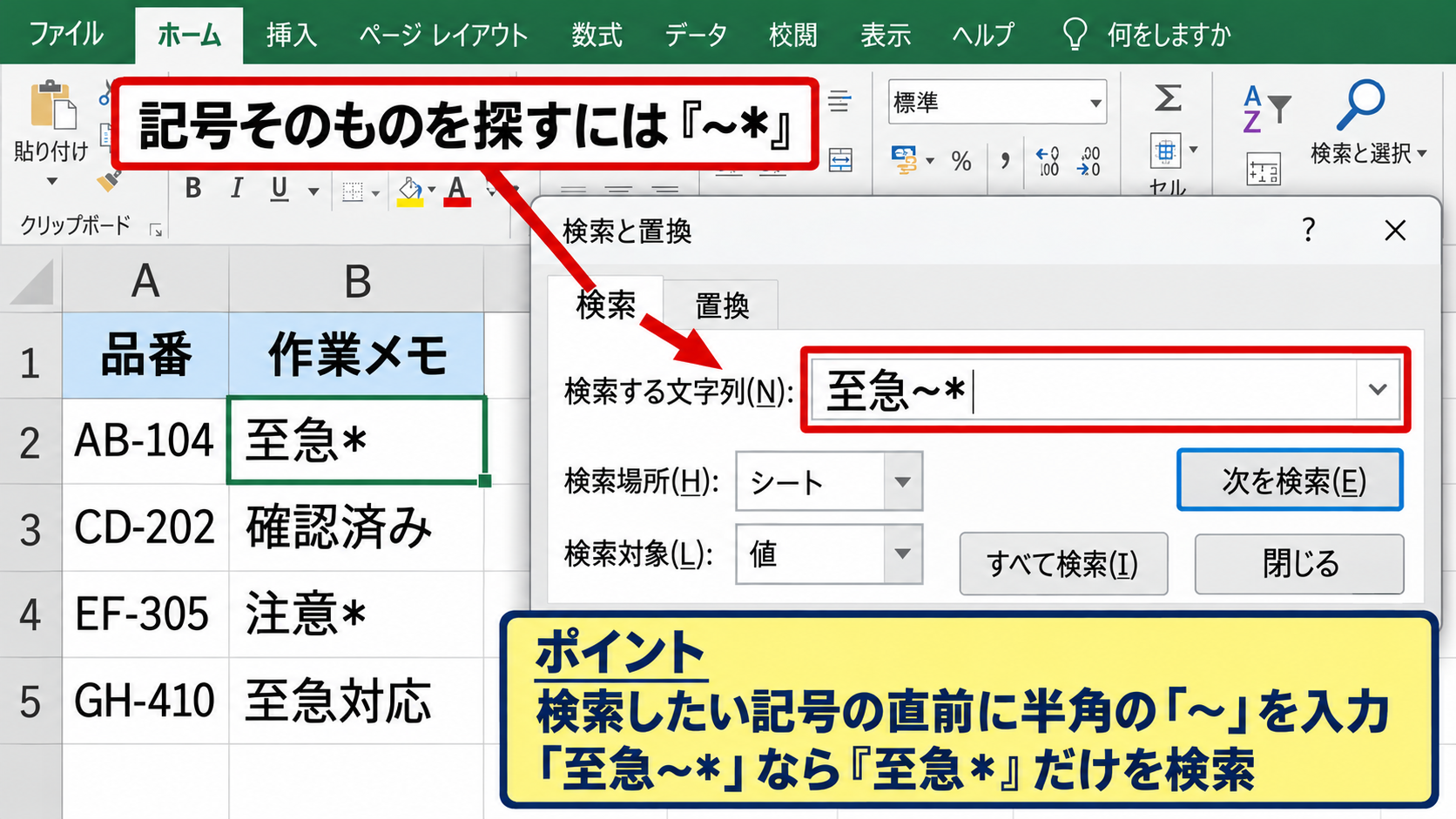Apply comma style button
This screenshot has height=819, width=1456.
click(1006, 160)
